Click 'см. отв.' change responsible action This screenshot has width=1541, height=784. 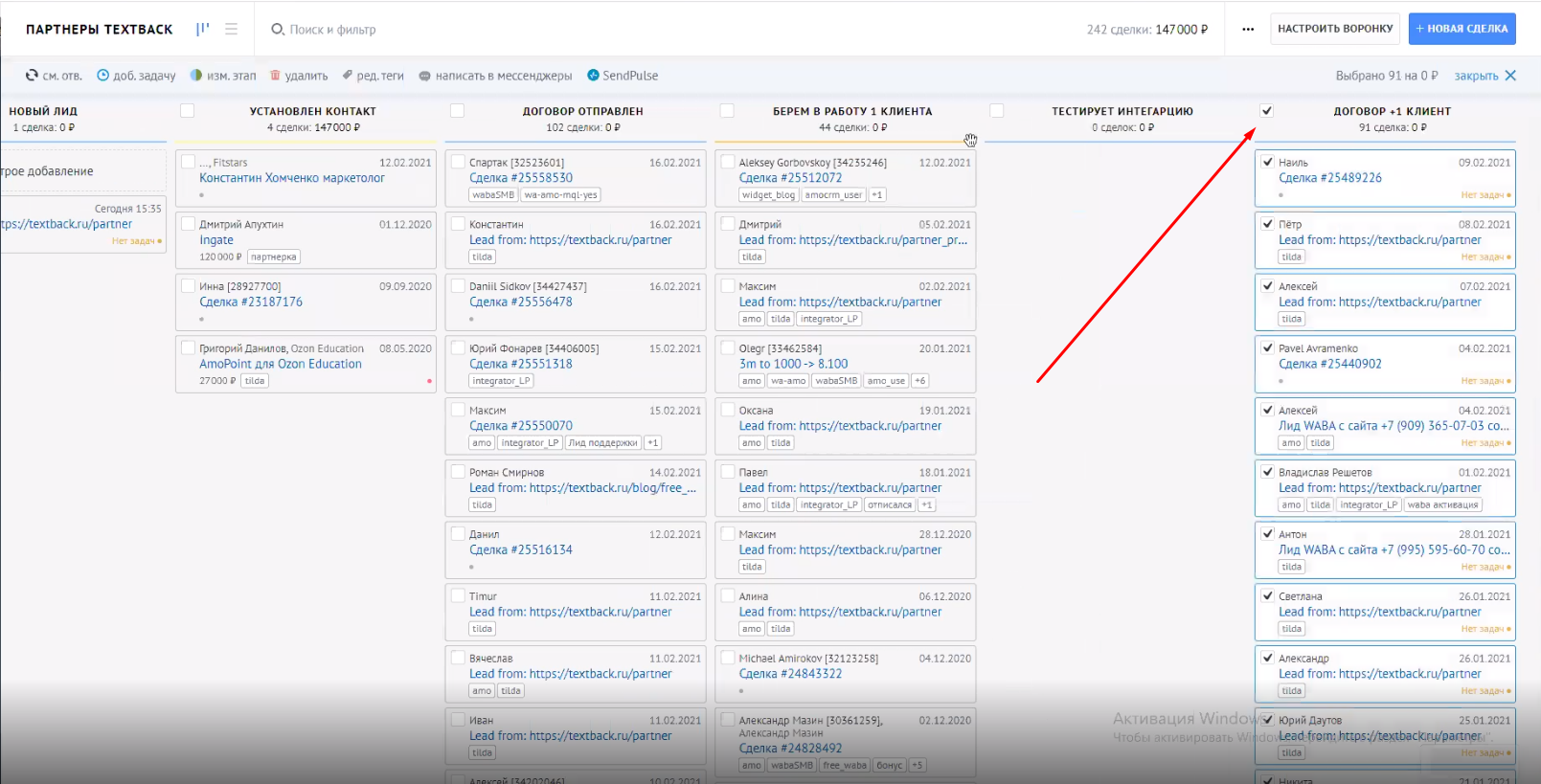(x=54, y=76)
